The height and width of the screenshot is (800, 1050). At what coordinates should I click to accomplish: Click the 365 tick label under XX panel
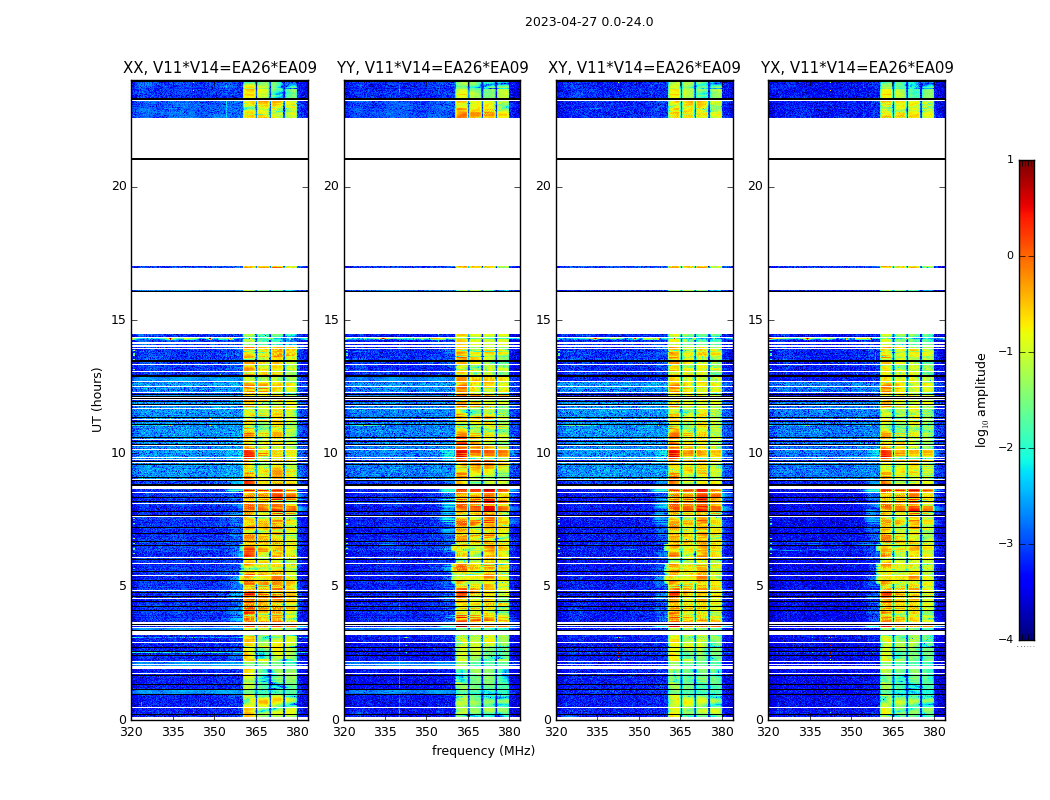[256, 732]
